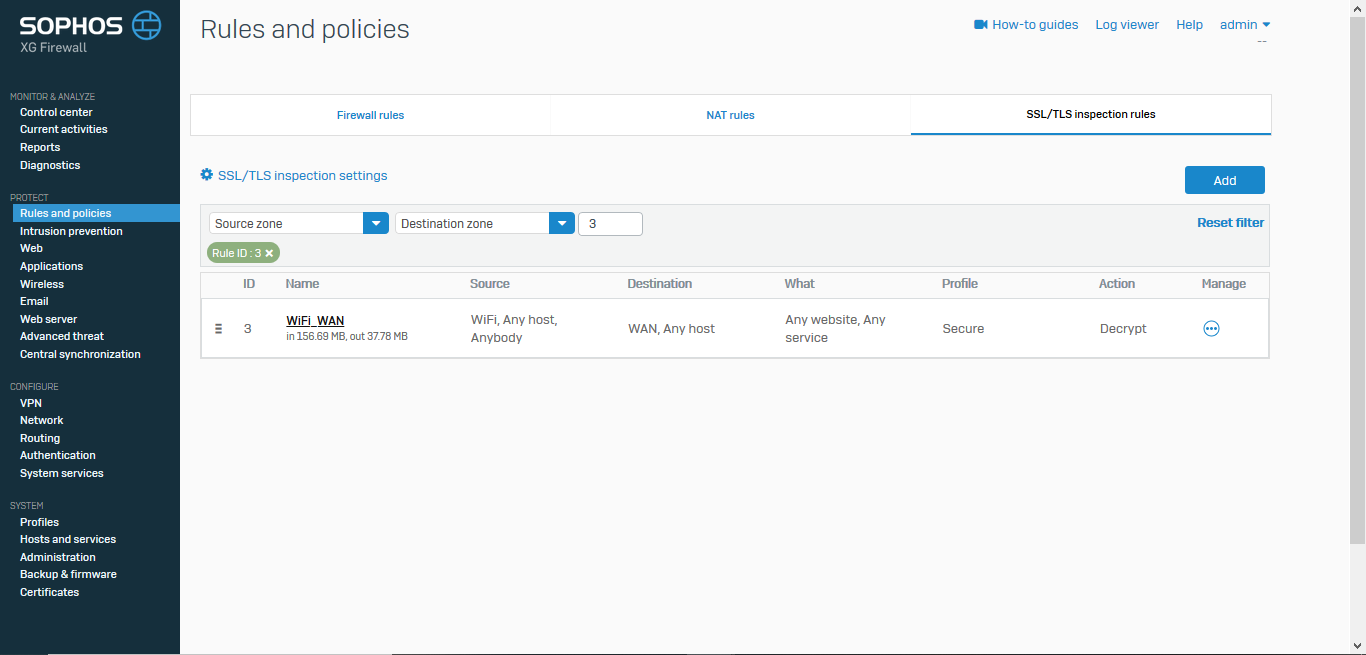Open Intrusion prevention in the sidebar
Image resolution: width=1366 pixels, height=655 pixels.
71,231
